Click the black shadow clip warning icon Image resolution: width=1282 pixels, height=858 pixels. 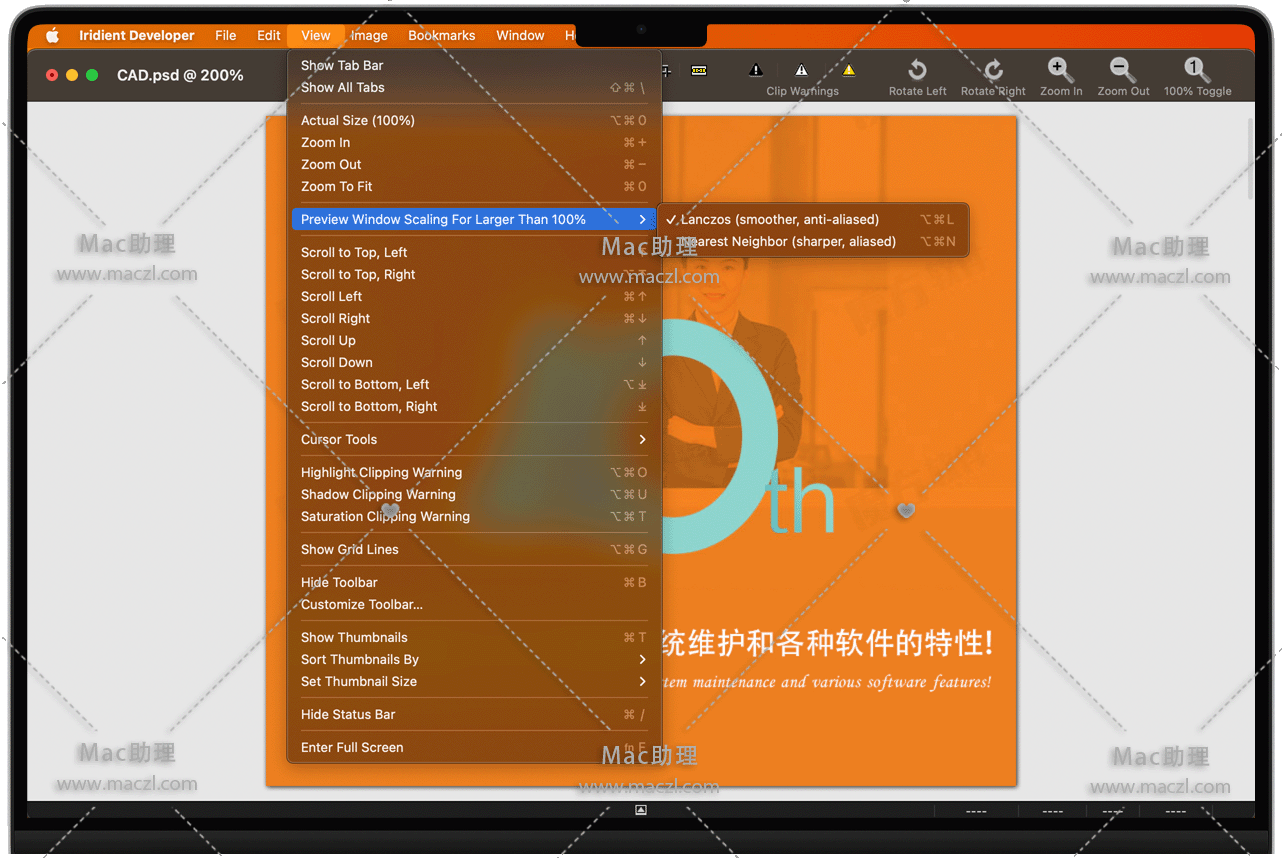(756, 70)
